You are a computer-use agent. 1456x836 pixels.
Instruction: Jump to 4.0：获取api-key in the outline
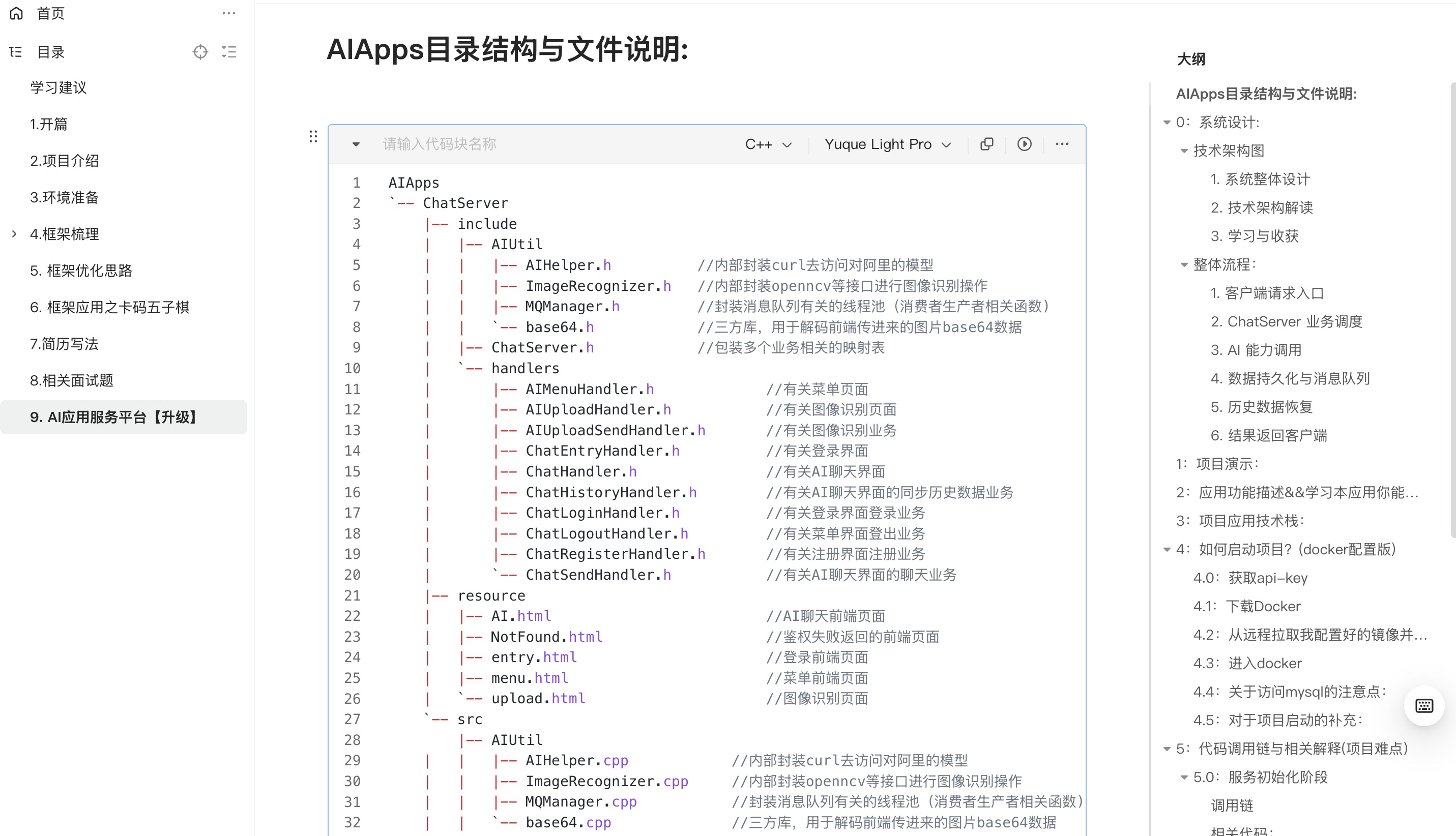pyautogui.click(x=1250, y=578)
